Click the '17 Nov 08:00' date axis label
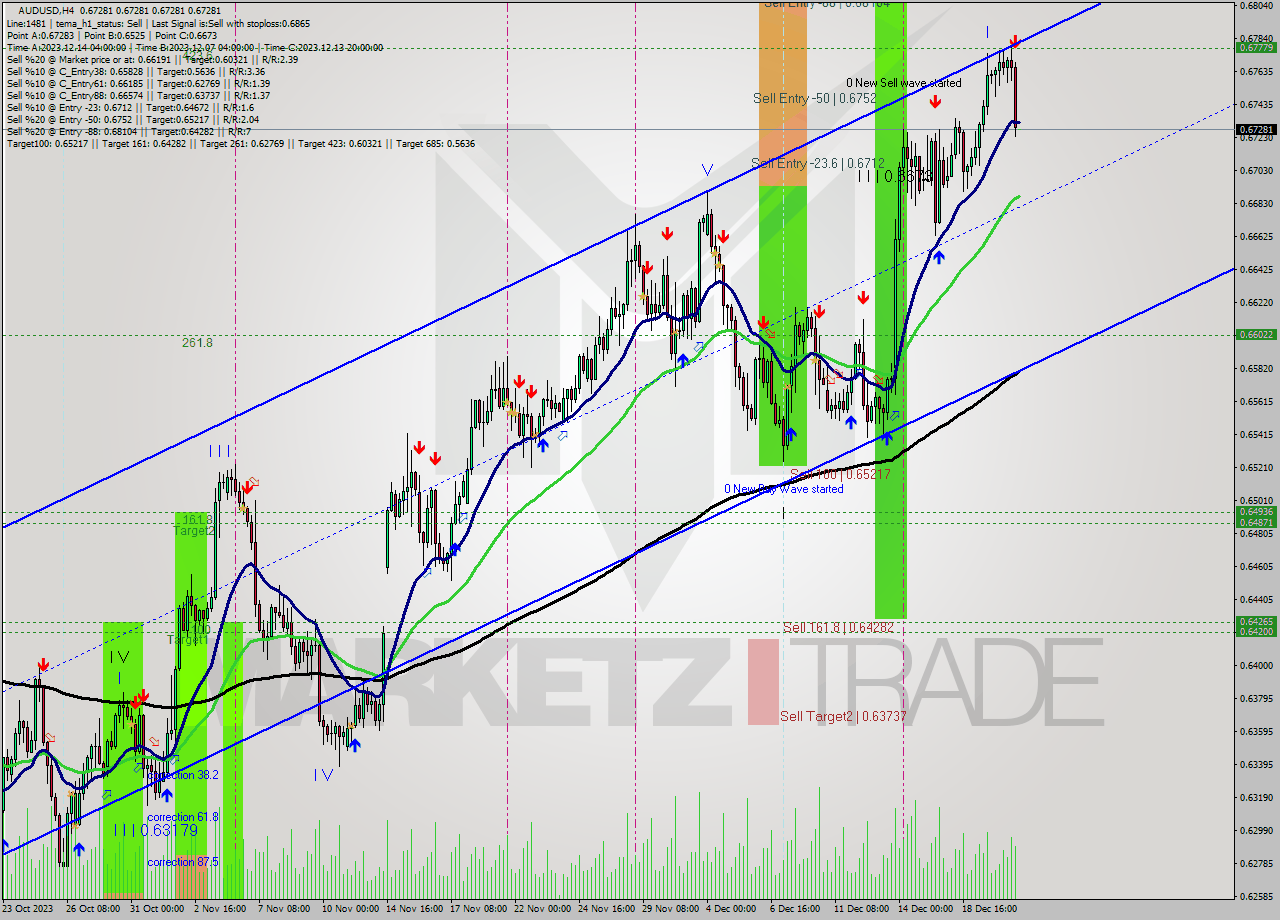 (x=478, y=909)
